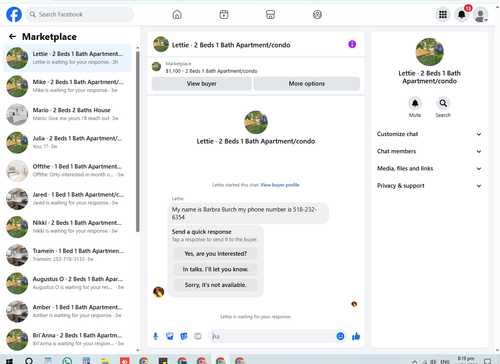Open Offthe - 1 Bed 1 Bath conversation
500x364 pixels.
click(x=67, y=171)
